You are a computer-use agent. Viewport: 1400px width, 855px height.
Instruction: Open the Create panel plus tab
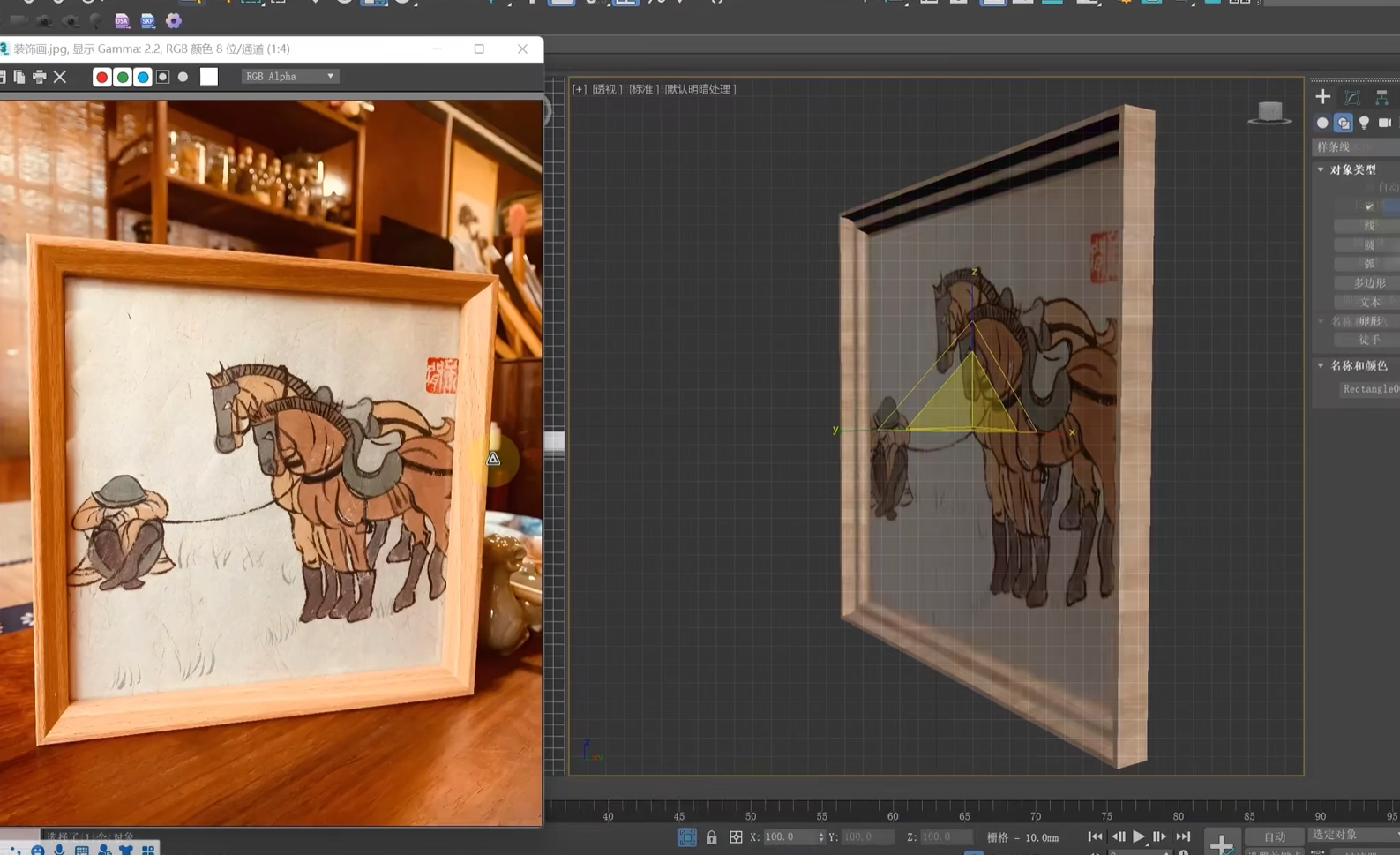1322,97
